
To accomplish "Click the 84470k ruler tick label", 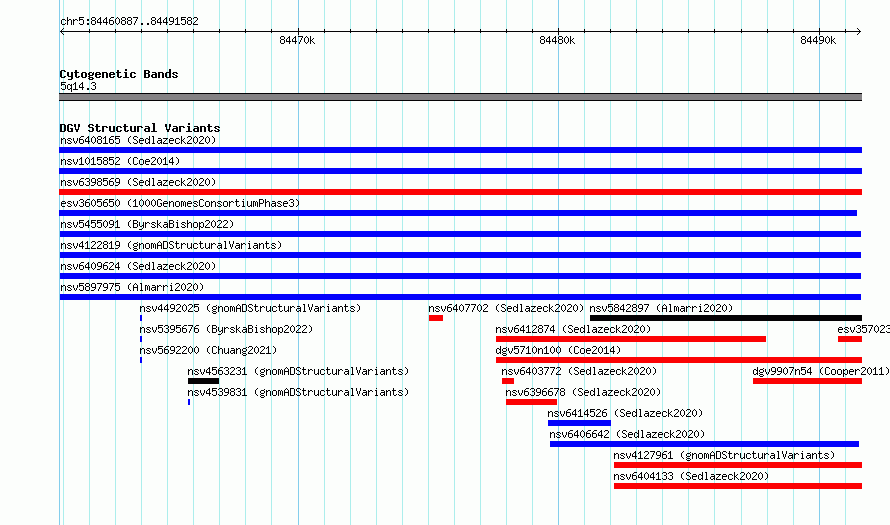I will (297, 40).
